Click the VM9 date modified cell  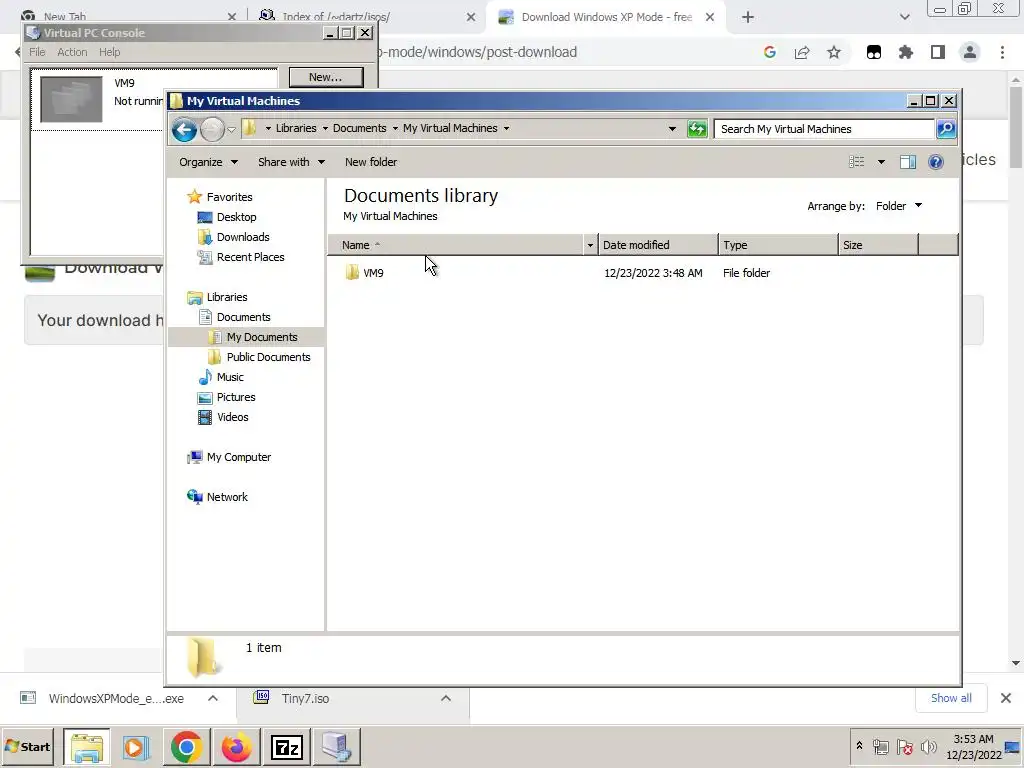(x=653, y=273)
